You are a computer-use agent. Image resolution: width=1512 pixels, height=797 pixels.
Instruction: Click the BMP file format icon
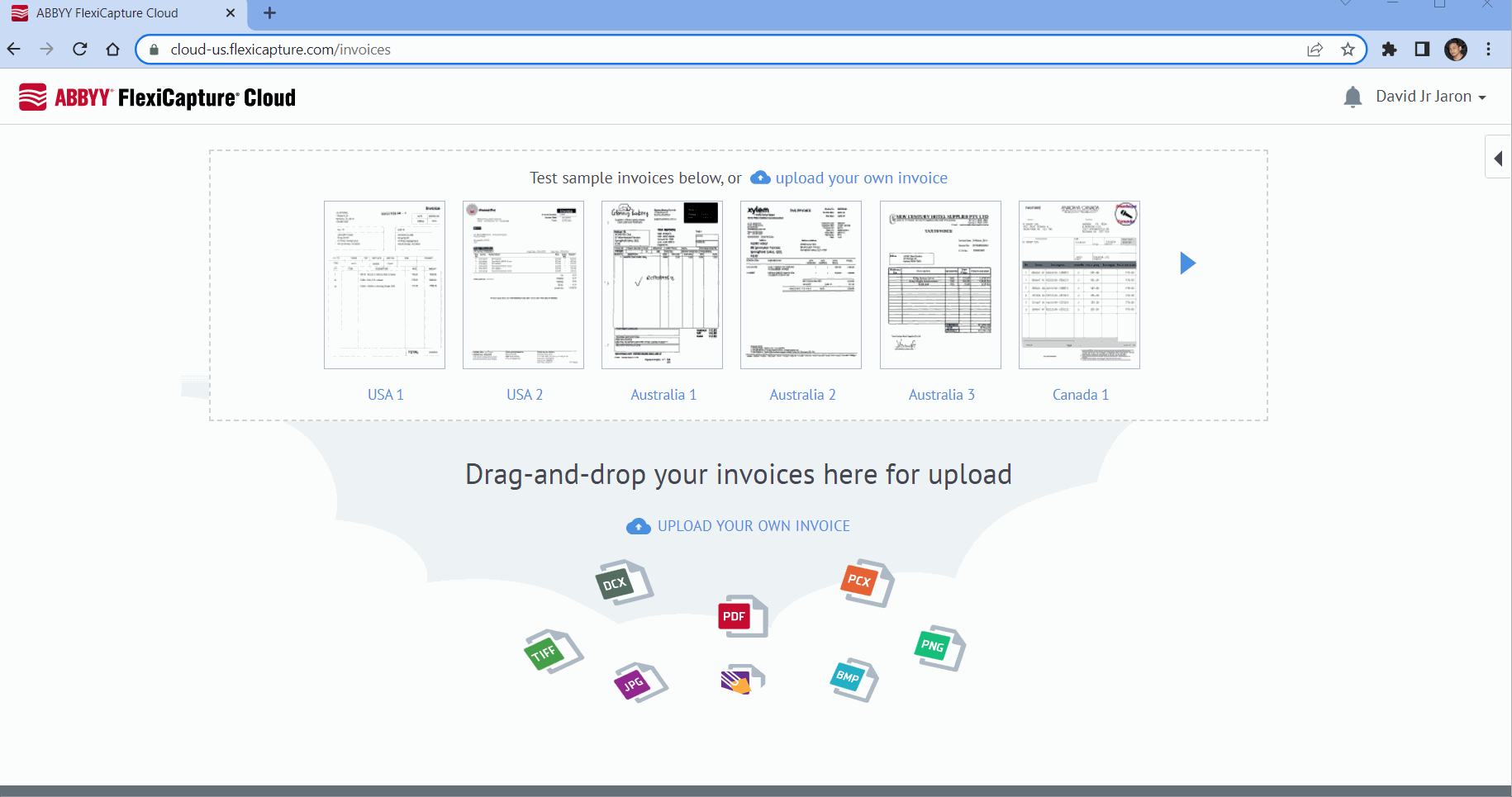tap(853, 680)
